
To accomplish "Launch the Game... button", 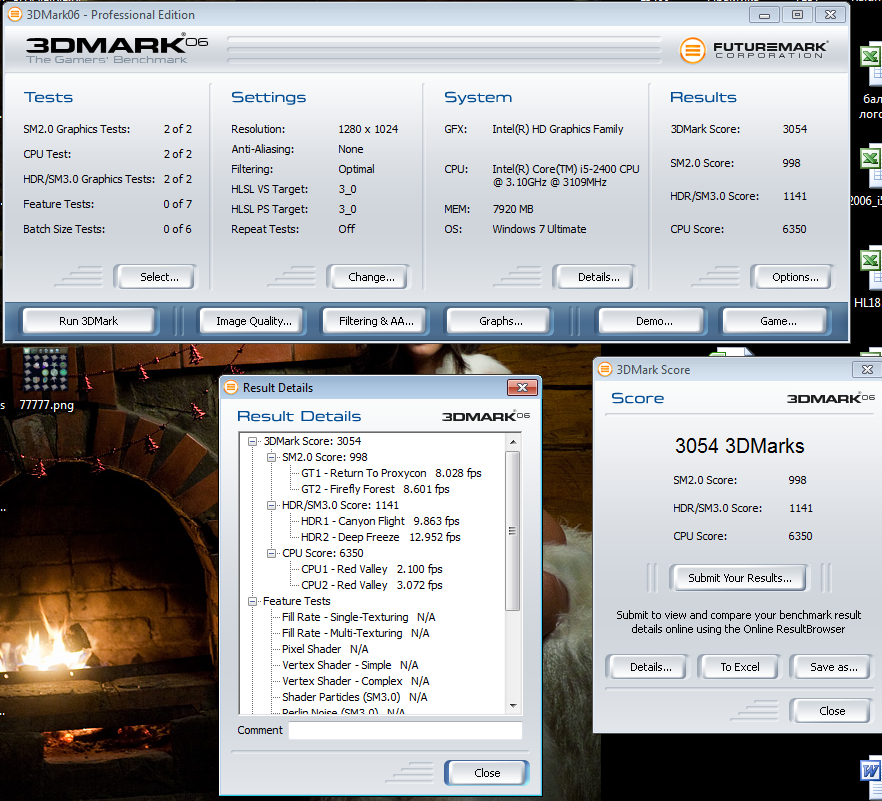I will point(776,321).
